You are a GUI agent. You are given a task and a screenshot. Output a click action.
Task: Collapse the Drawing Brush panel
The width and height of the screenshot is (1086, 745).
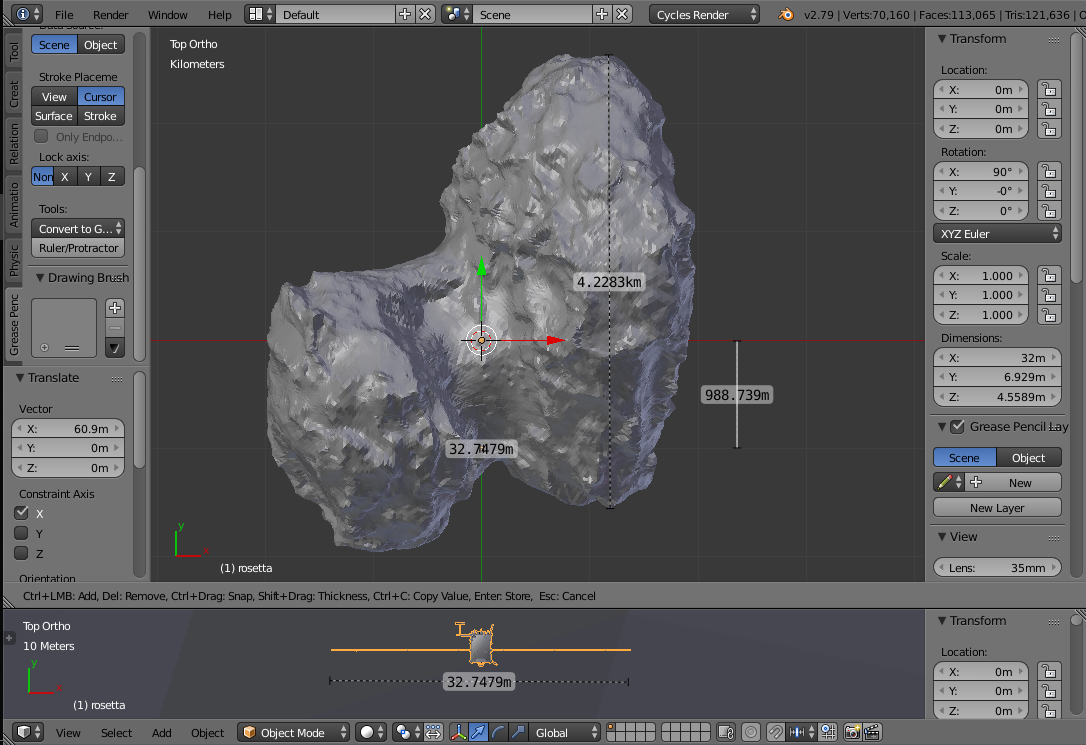coord(40,278)
